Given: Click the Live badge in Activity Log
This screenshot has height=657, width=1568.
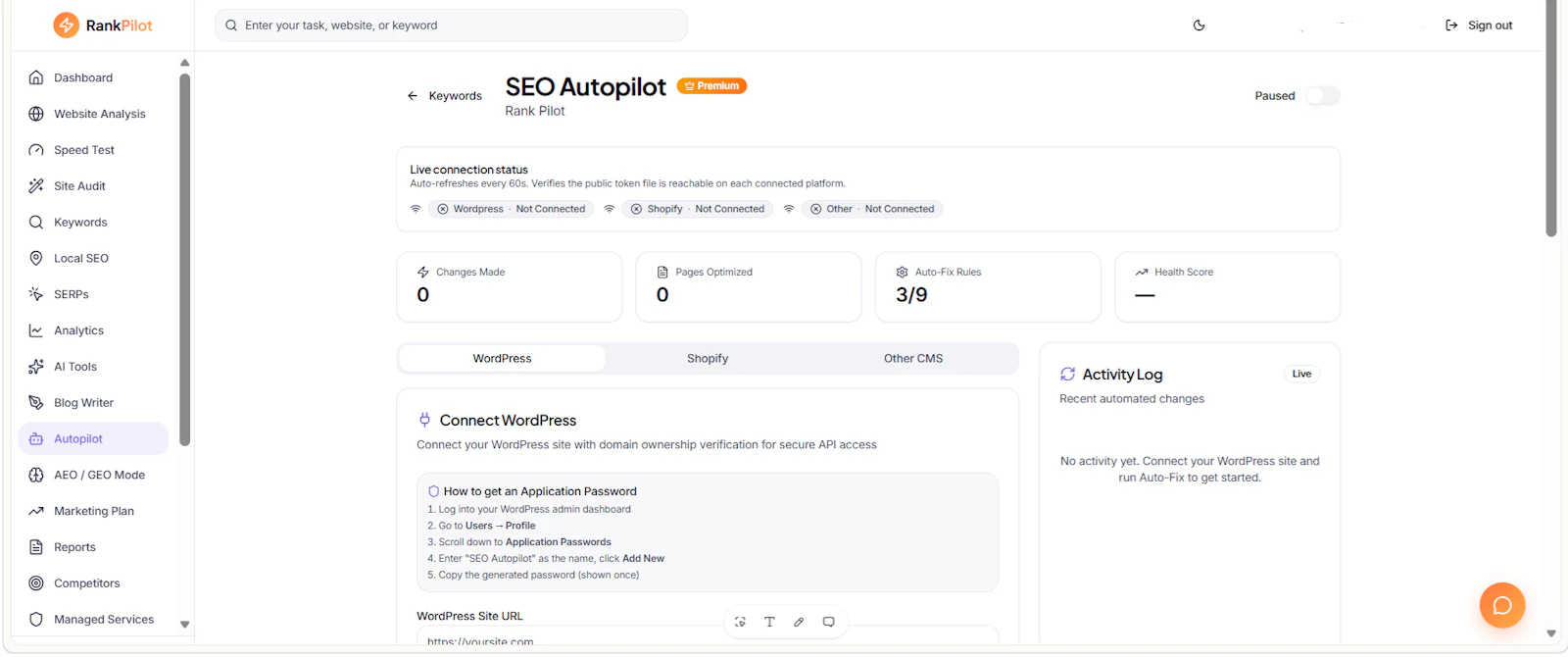Looking at the screenshot, I should coord(1301,374).
